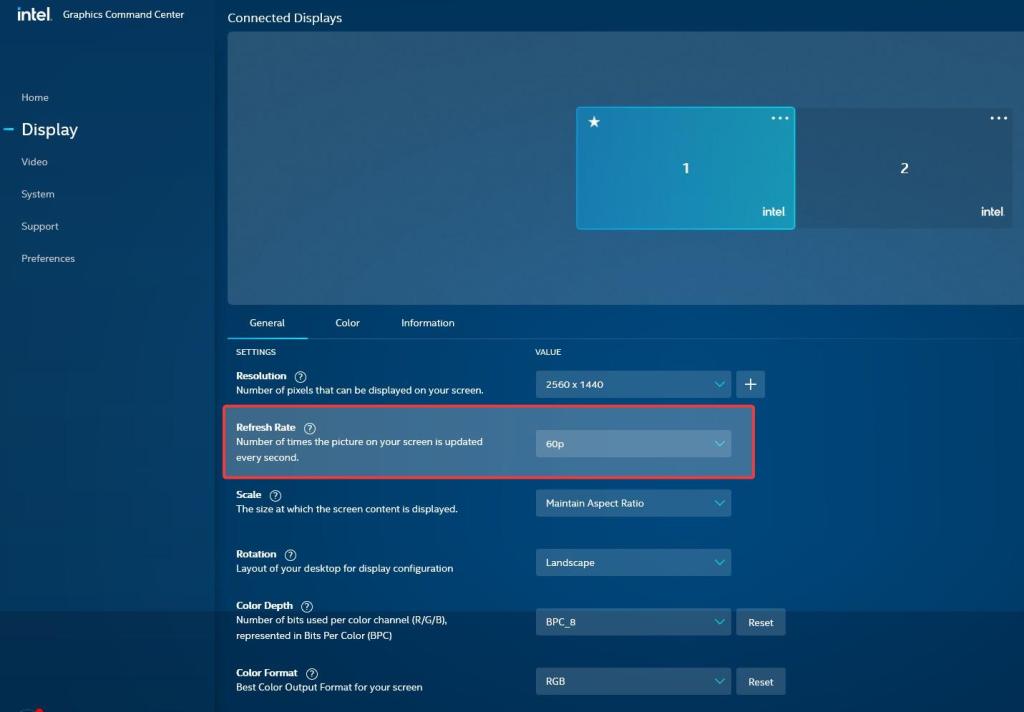Reset the Color Format setting
Image resolution: width=1024 pixels, height=712 pixels.
(x=761, y=682)
